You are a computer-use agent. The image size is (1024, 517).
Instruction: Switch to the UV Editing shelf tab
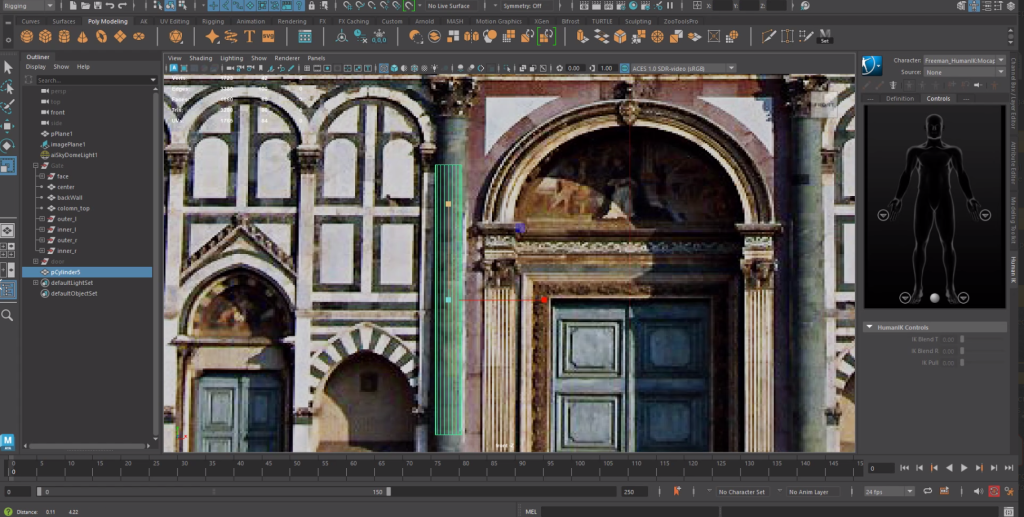tap(175, 21)
